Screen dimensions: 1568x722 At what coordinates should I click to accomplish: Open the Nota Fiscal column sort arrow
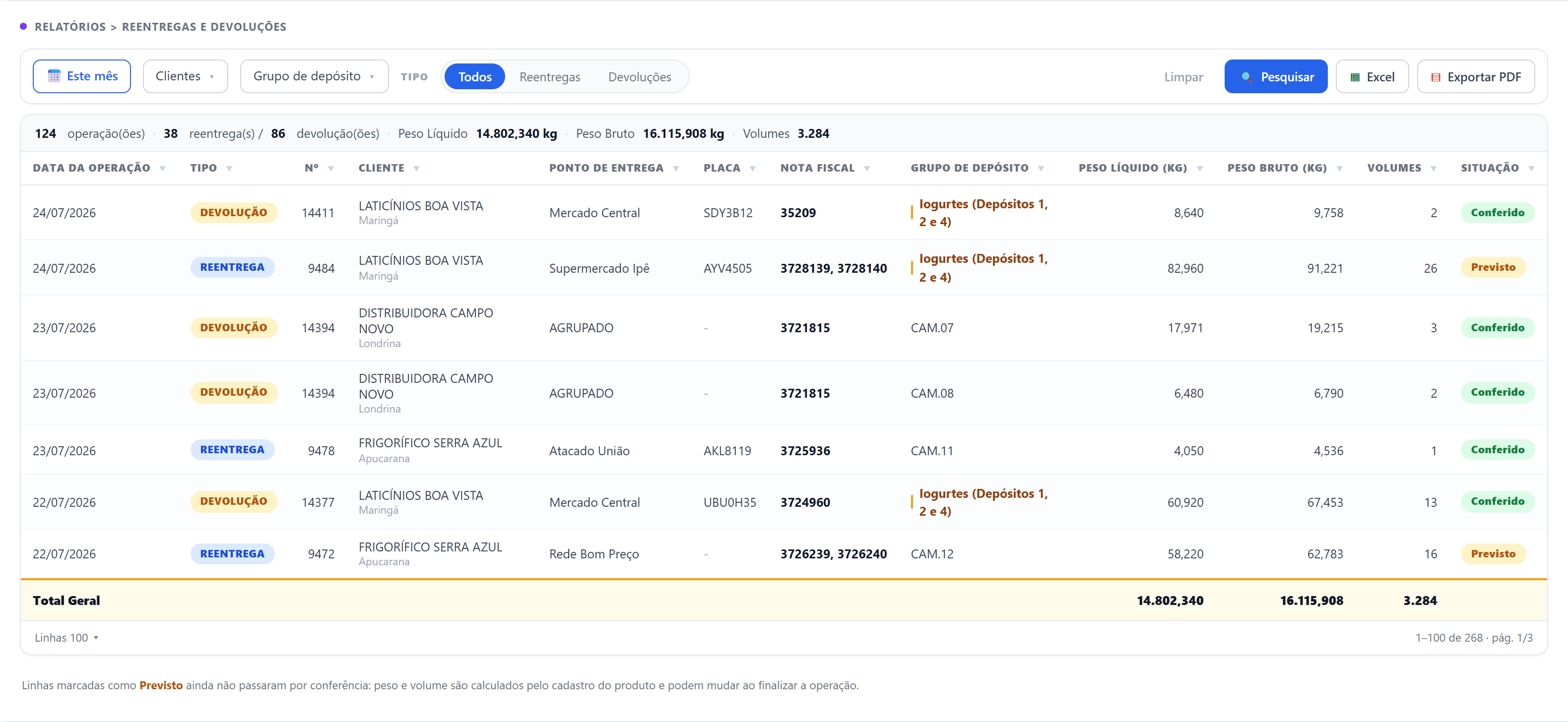[867, 169]
